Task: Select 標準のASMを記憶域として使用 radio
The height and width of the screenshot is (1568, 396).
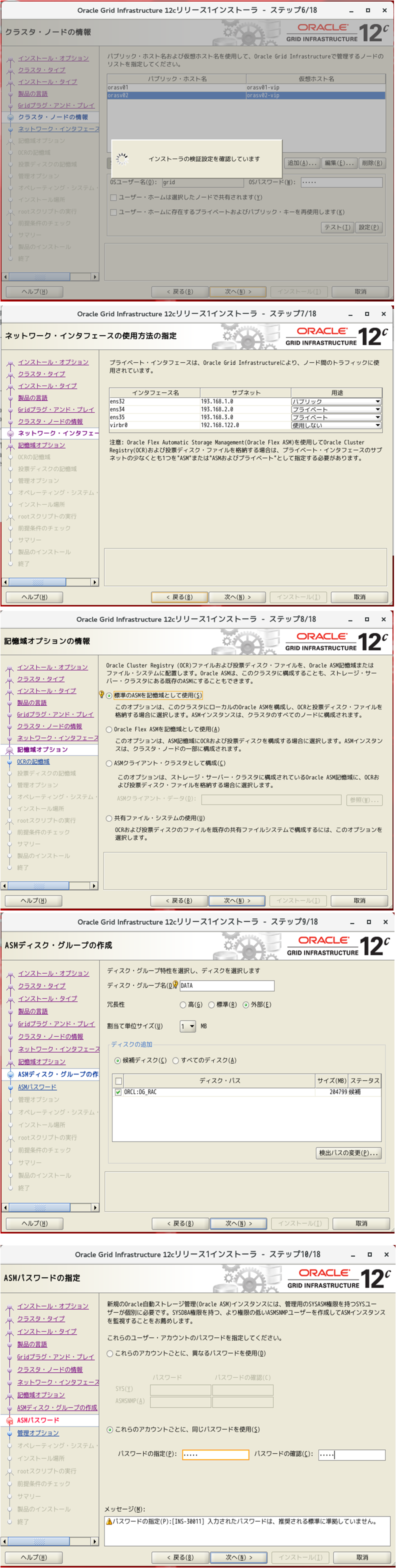Action: tap(109, 695)
